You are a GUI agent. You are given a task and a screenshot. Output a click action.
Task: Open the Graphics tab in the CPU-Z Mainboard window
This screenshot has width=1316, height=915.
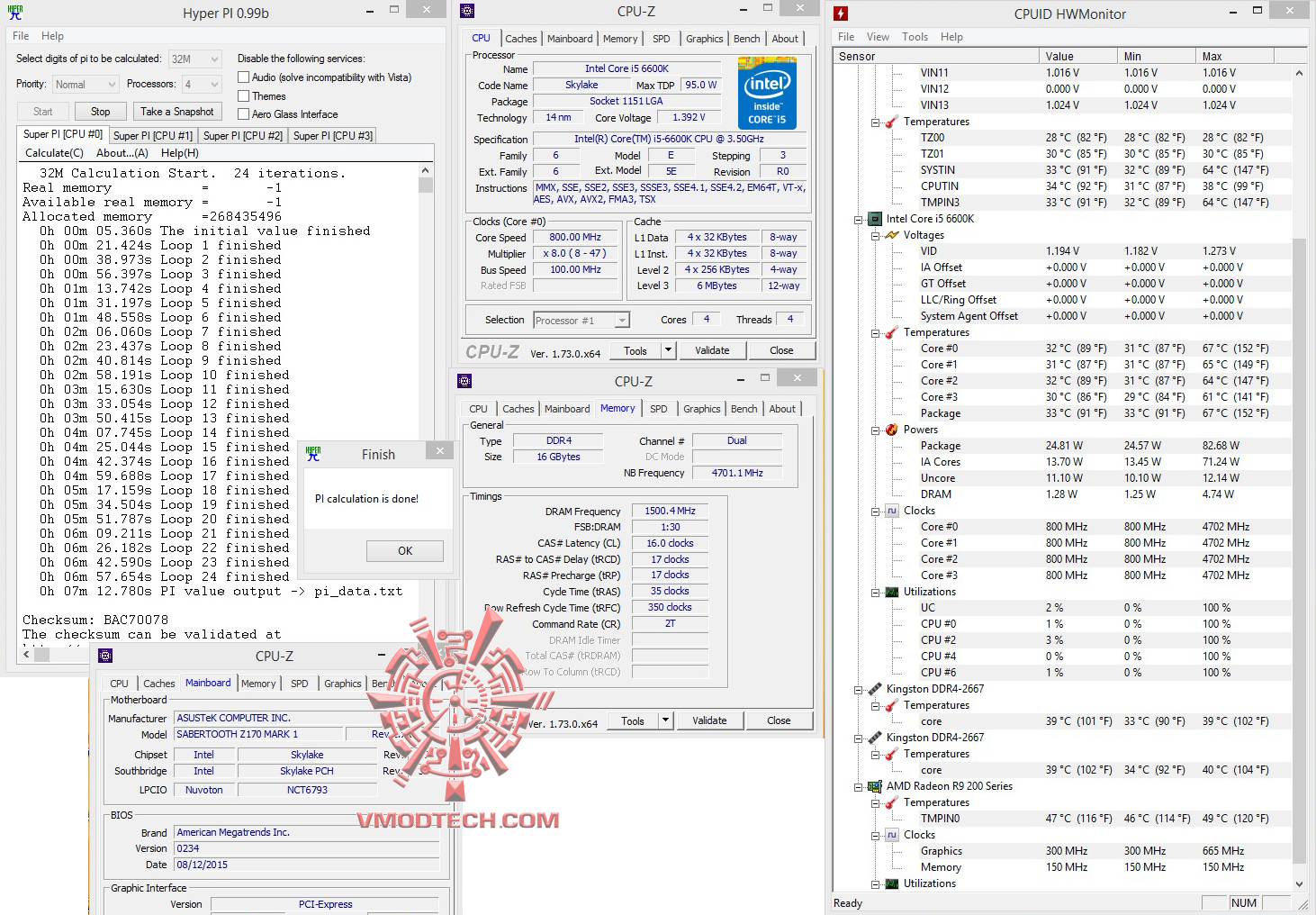[x=343, y=684]
